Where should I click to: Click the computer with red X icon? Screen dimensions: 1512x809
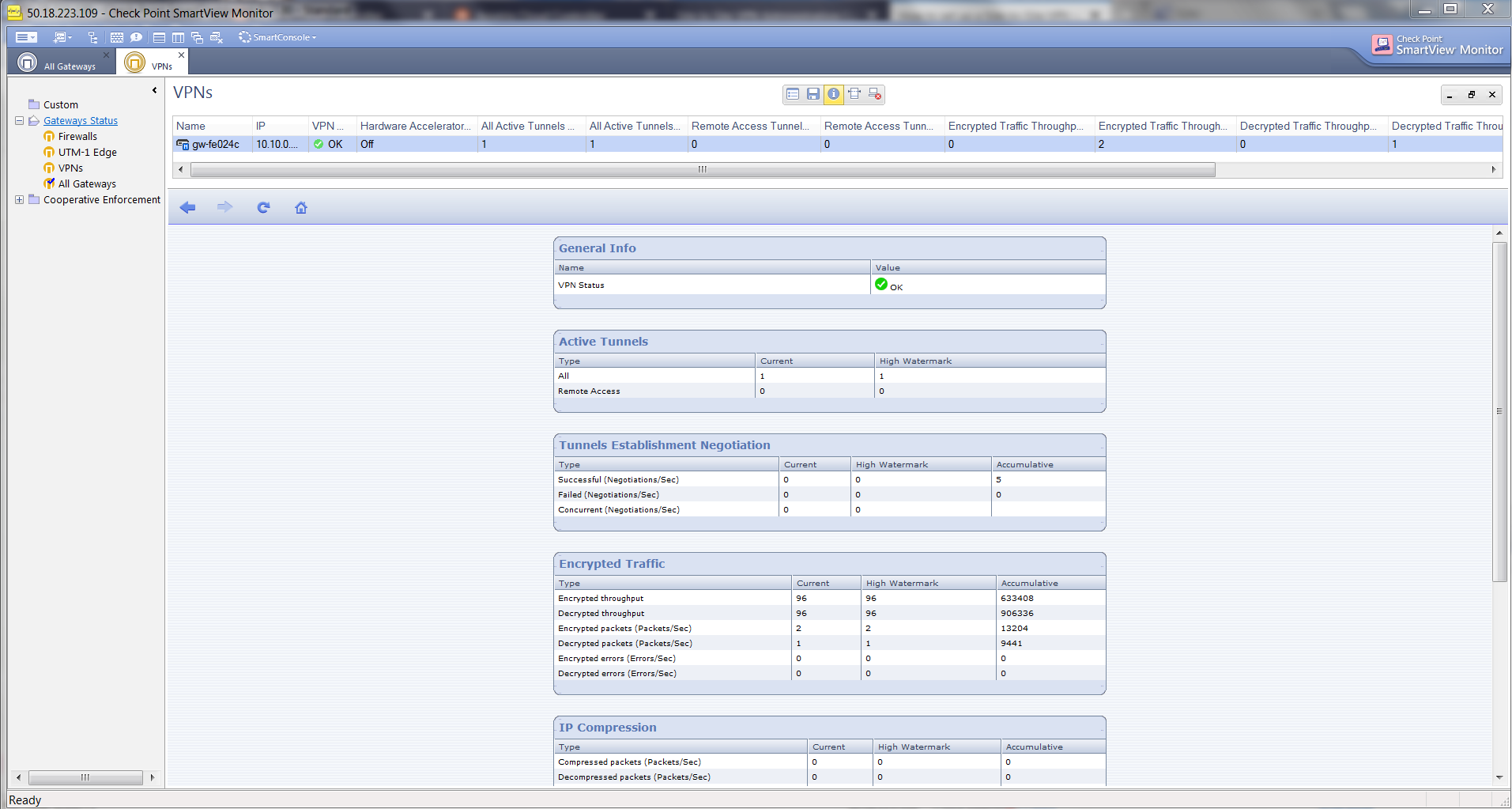875,94
